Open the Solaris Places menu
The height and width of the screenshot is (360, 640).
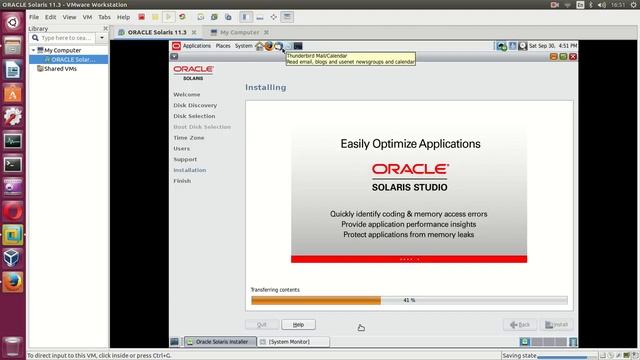(223, 46)
